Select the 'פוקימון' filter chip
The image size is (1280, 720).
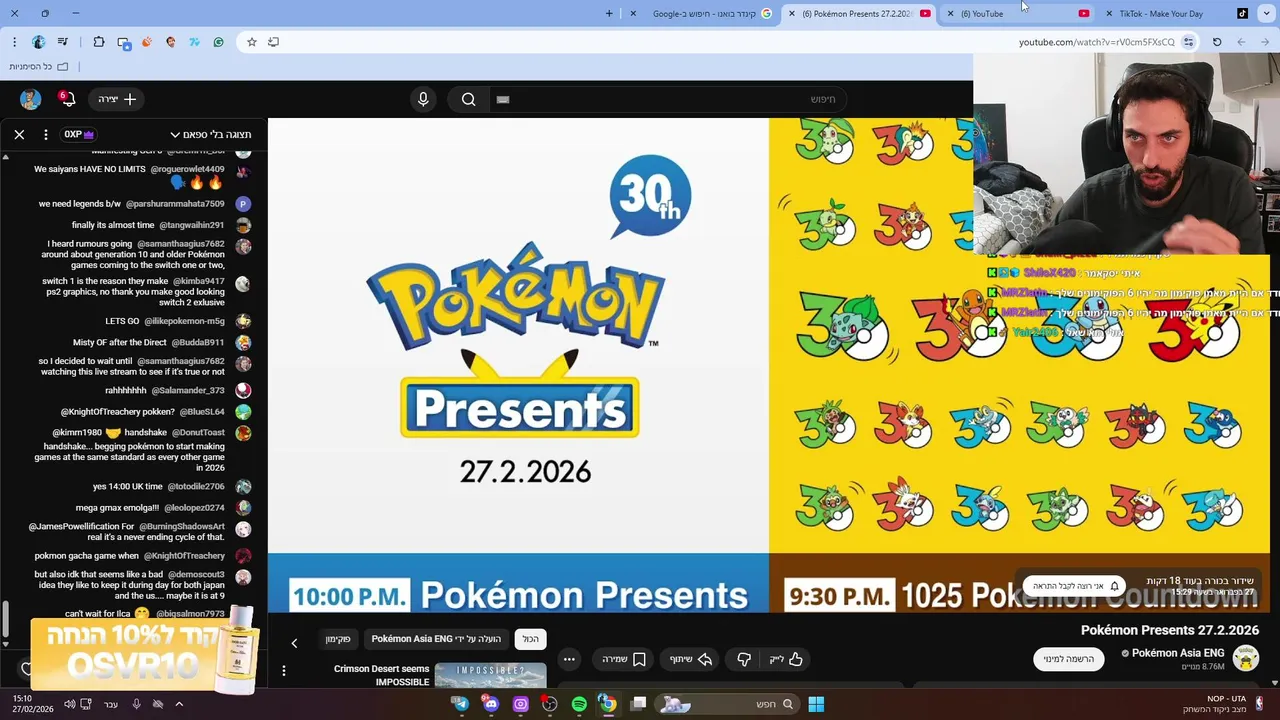(338, 639)
